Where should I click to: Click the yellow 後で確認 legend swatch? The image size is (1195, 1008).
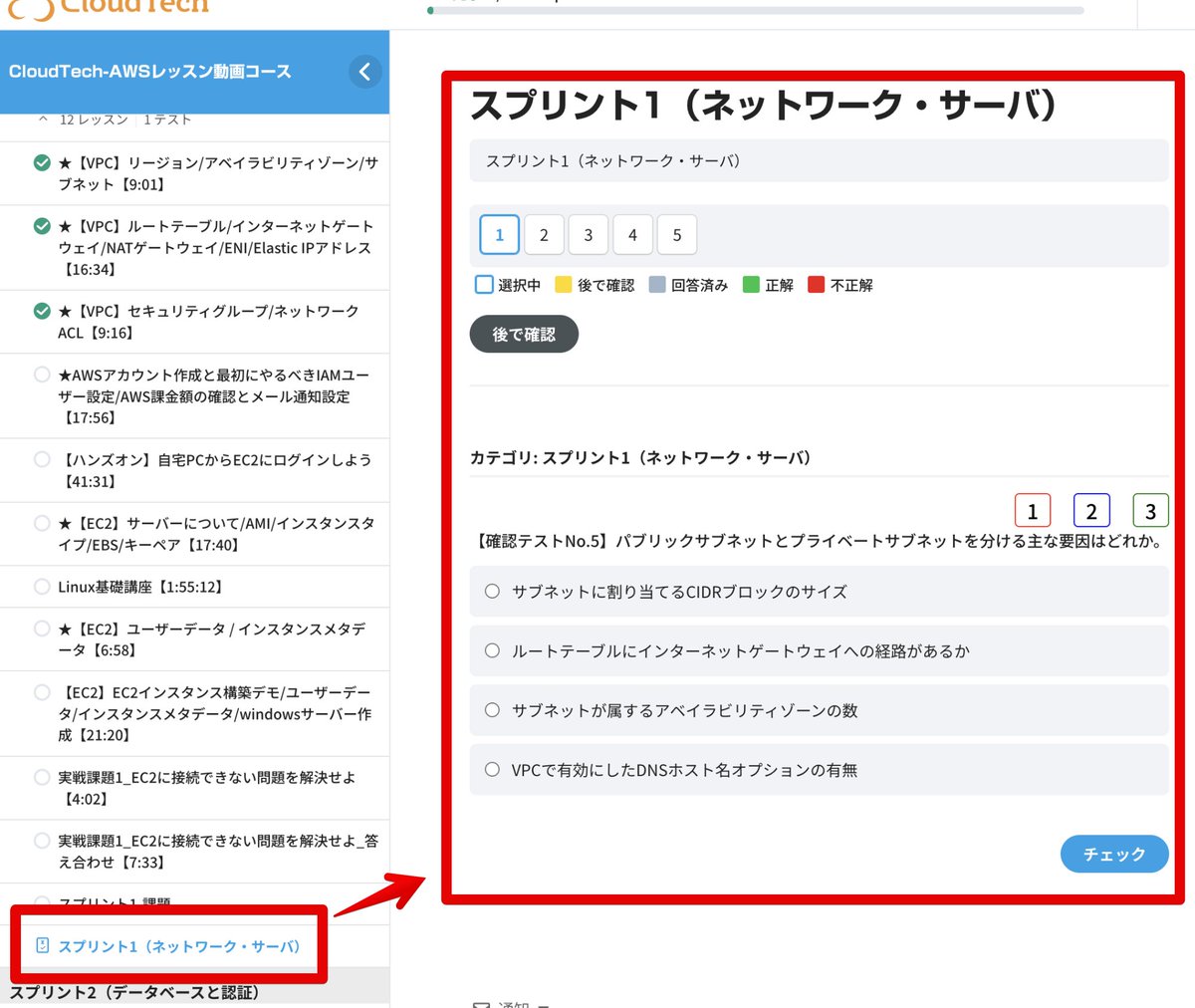[564, 285]
